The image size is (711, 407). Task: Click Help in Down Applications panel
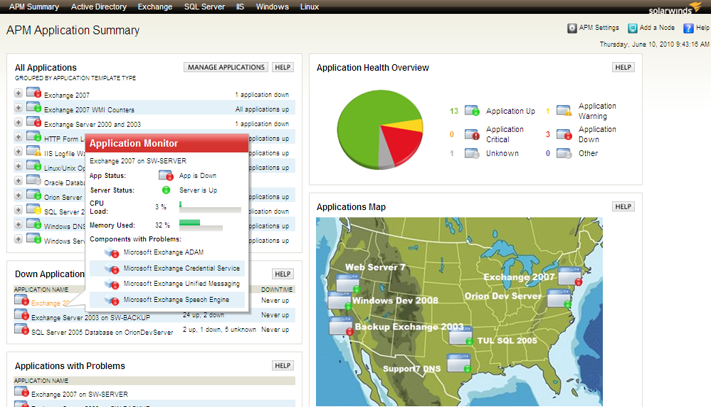pos(282,274)
